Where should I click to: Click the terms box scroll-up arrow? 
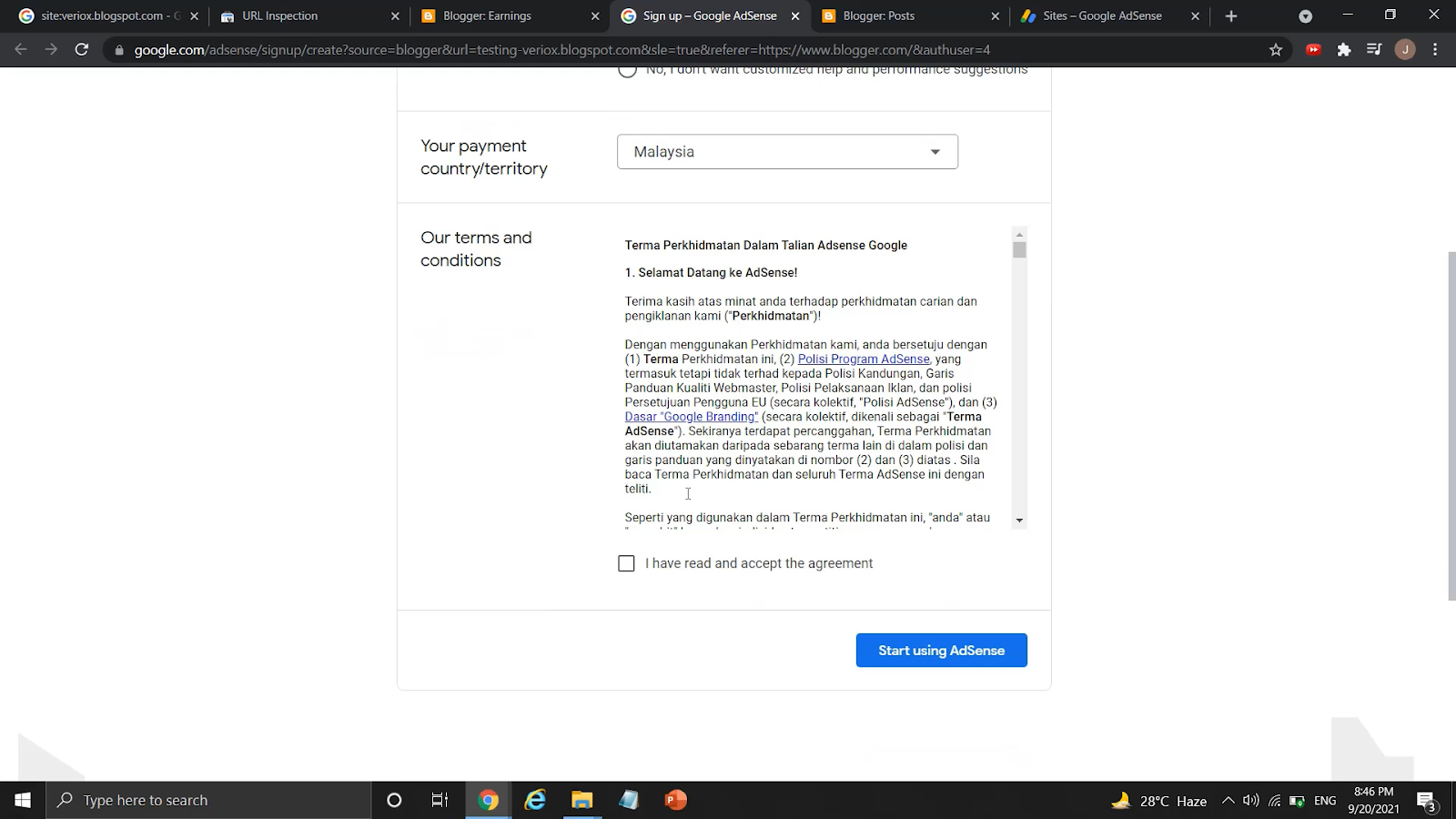click(x=1019, y=234)
